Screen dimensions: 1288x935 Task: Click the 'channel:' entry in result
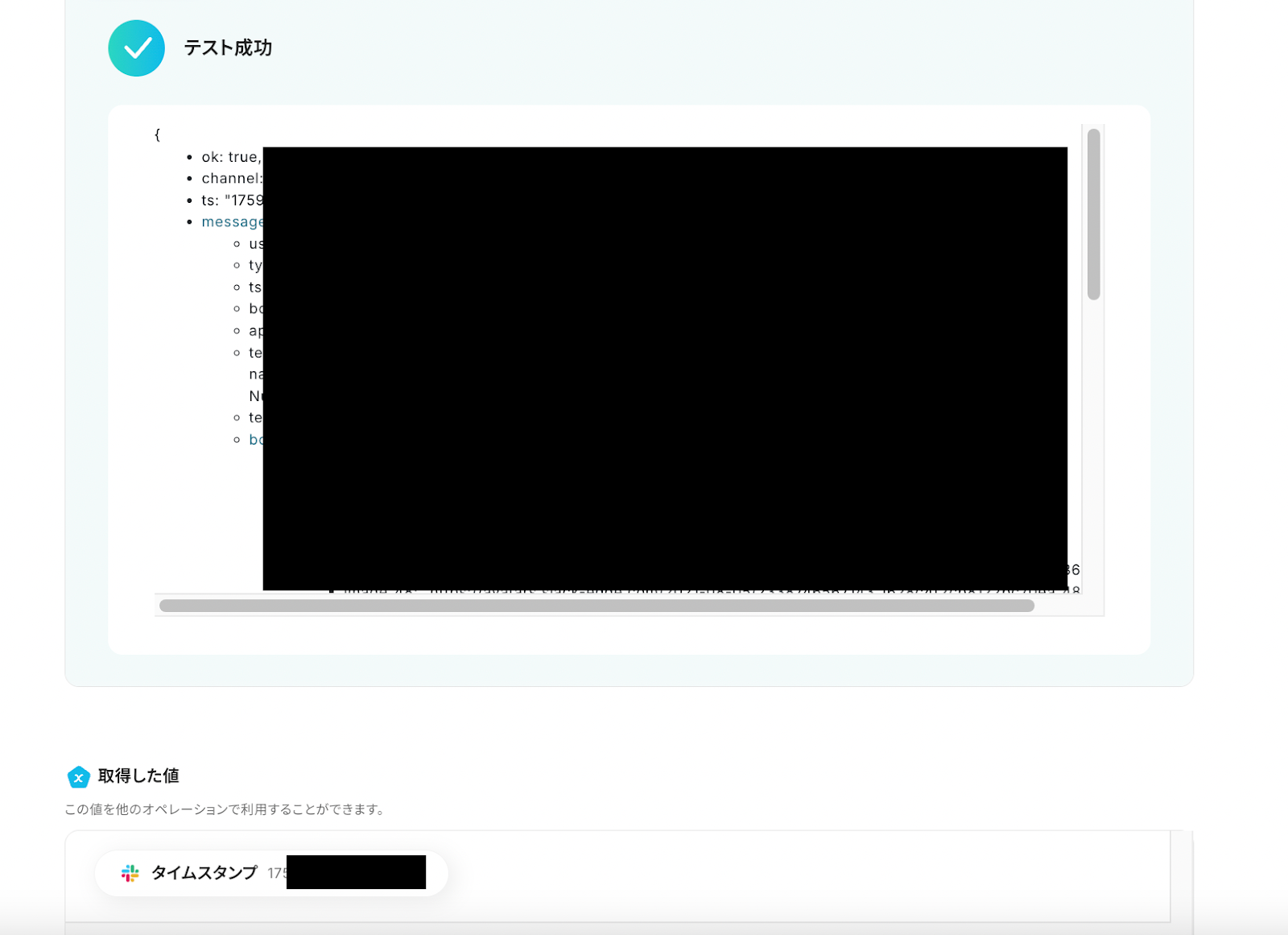click(x=232, y=179)
